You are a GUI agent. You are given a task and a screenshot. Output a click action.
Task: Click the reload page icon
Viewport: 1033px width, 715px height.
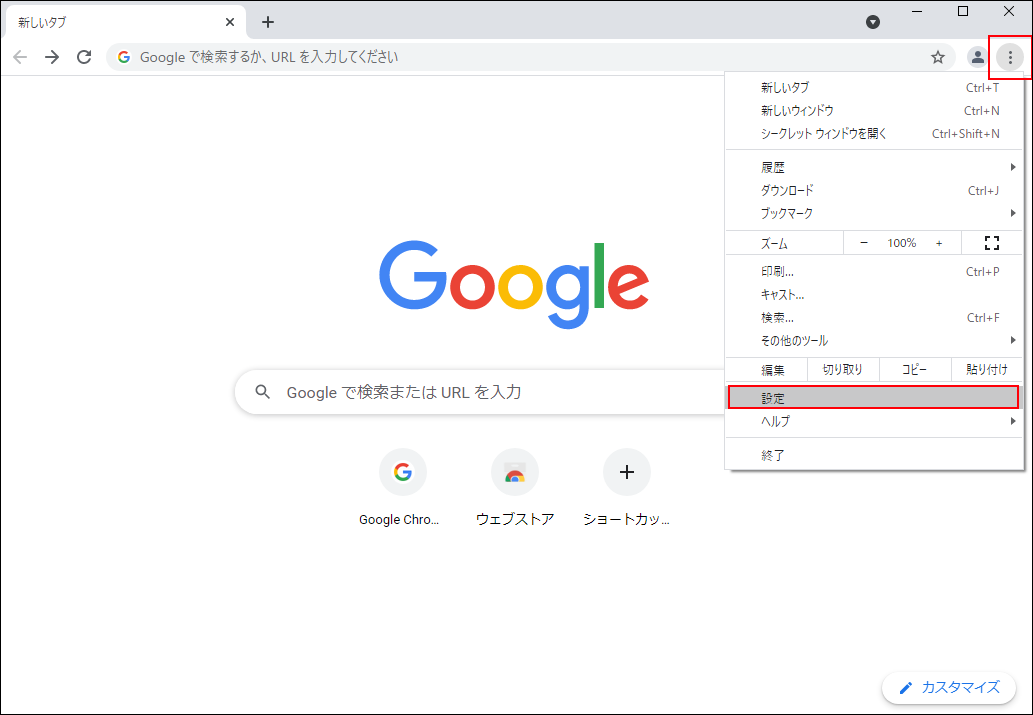point(84,57)
